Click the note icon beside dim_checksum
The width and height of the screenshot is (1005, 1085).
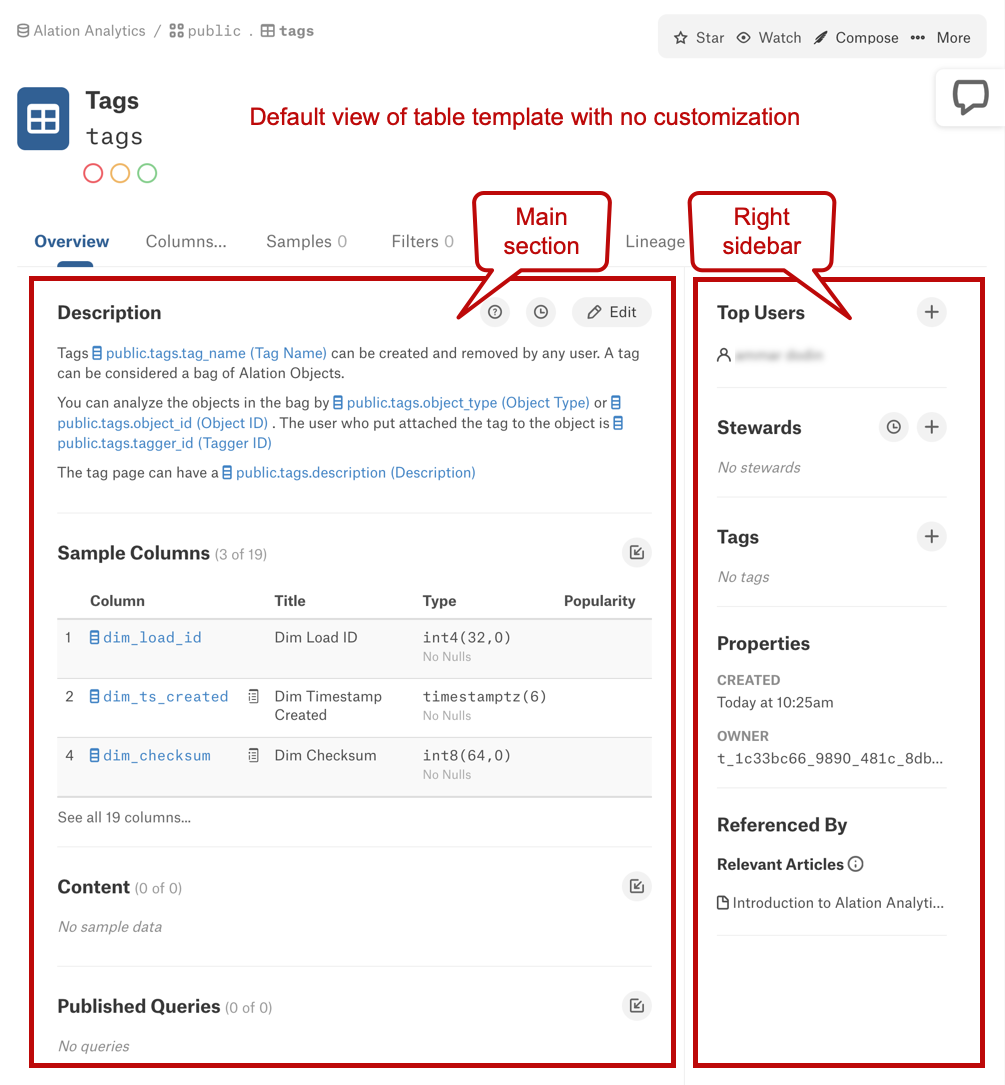click(x=253, y=756)
